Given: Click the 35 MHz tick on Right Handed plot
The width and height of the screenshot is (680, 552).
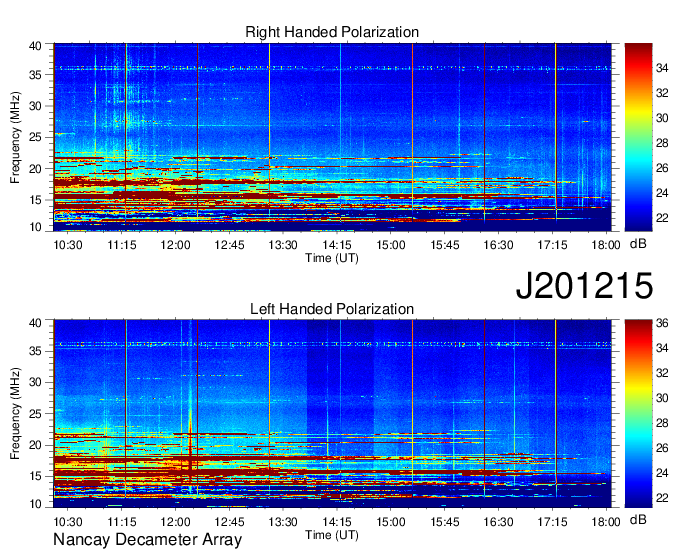Looking at the screenshot, I should point(36,75).
